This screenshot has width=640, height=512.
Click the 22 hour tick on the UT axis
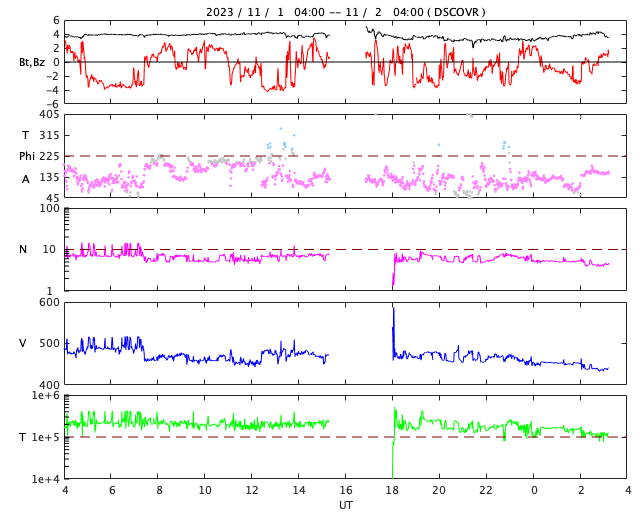[x=486, y=490]
